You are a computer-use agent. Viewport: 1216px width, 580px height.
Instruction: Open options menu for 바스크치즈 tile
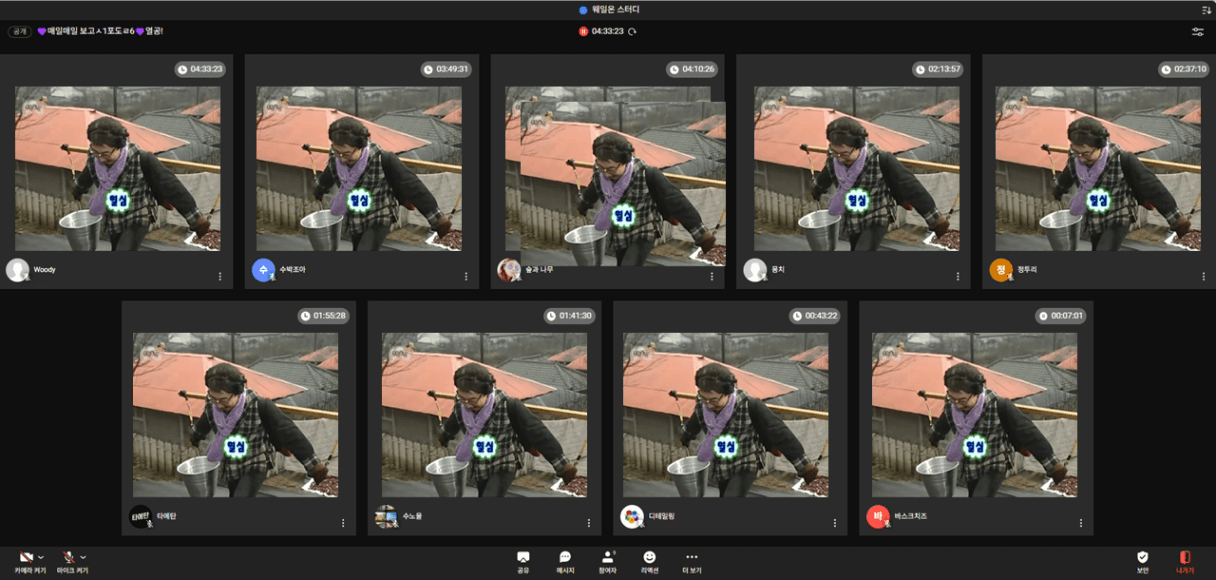pyautogui.click(x=1080, y=523)
